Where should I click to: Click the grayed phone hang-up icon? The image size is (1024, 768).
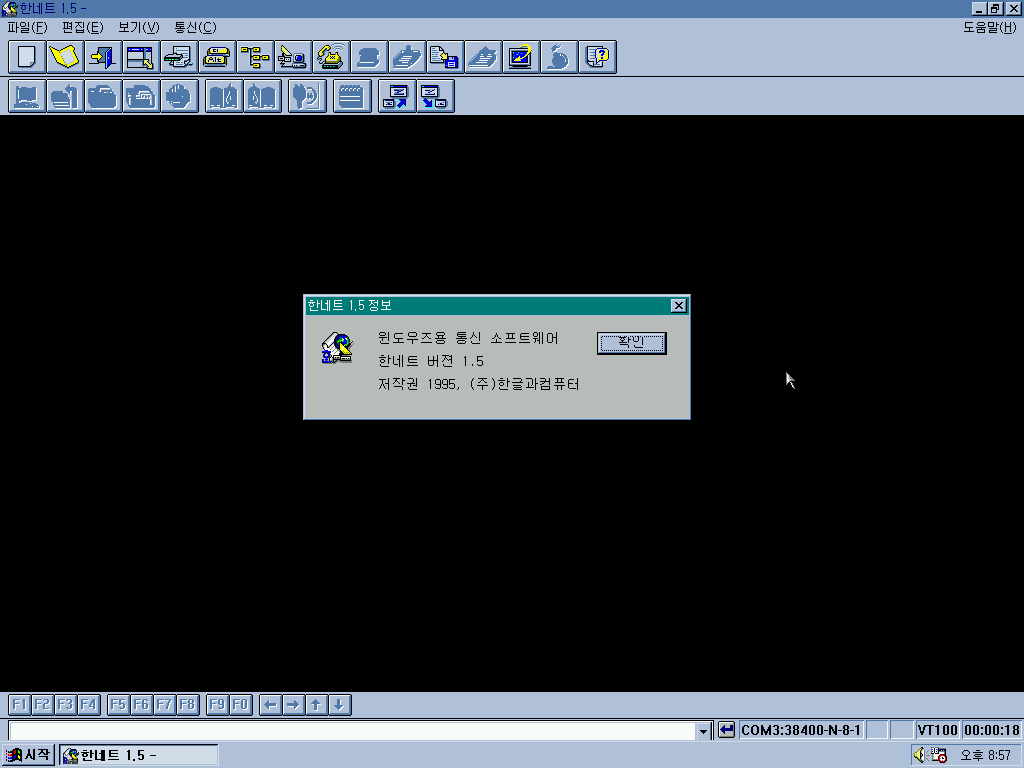tap(369, 57)
